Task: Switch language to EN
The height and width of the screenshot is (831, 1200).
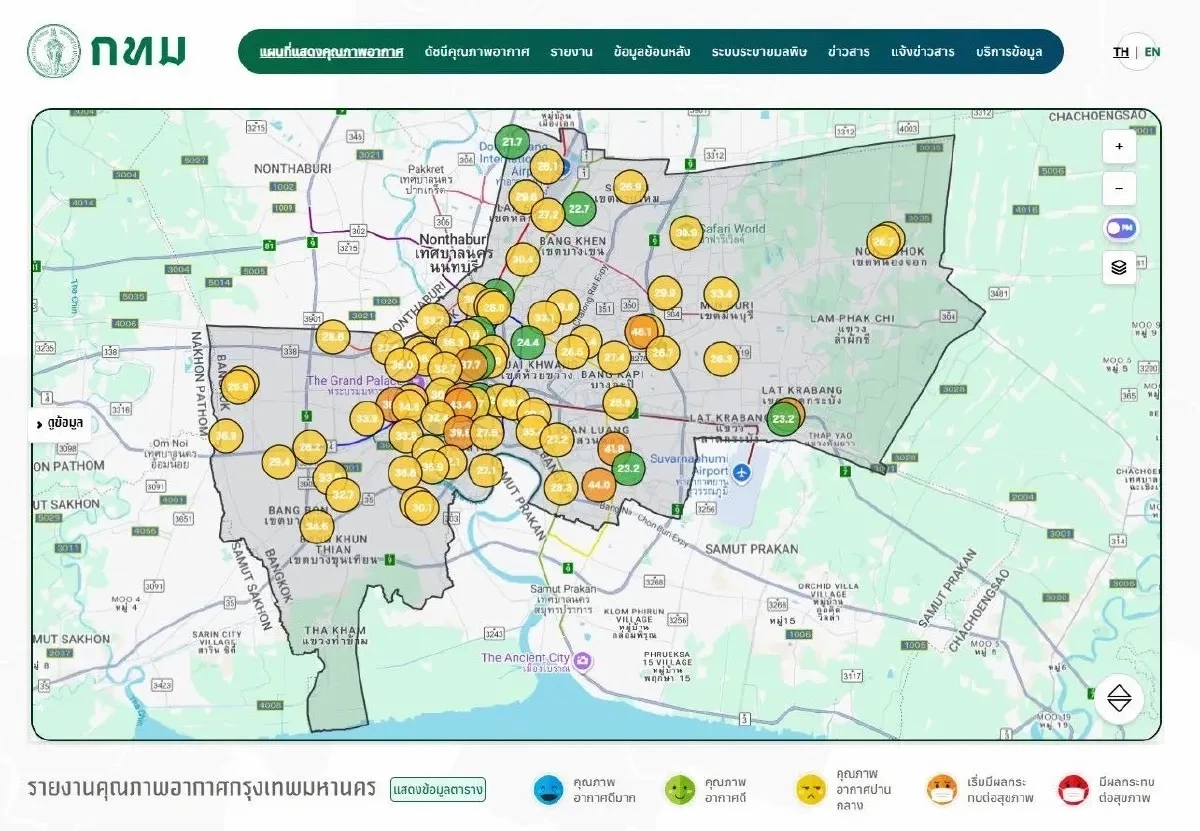Action: coord(1153,52)
